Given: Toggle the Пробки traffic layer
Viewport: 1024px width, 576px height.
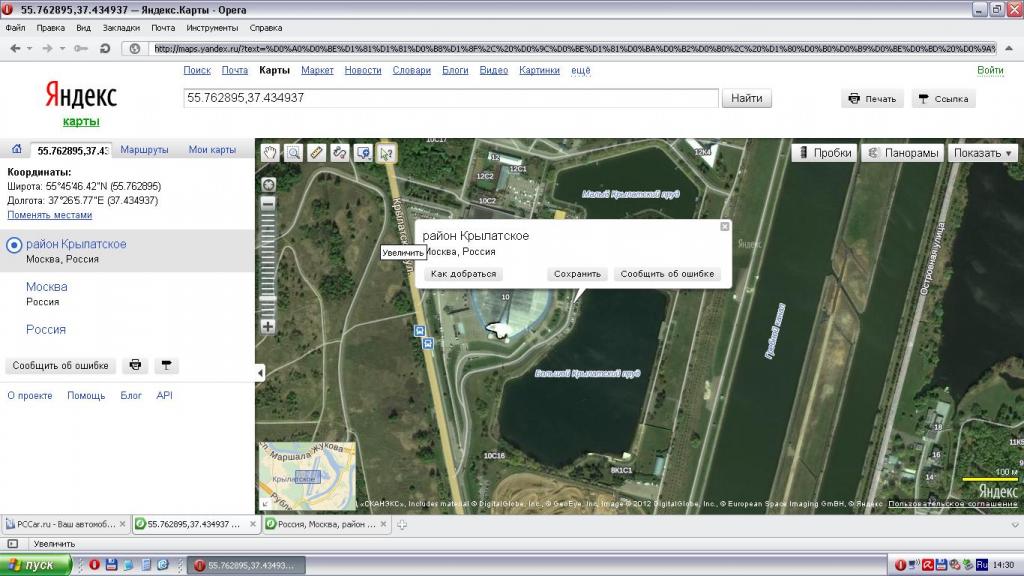Looking at the screenshot, I should click(824, 153).
